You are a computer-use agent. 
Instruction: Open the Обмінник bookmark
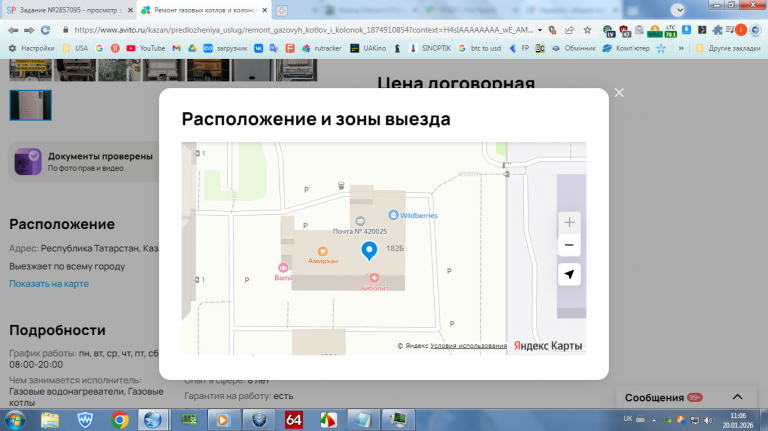tap(574, 48)
